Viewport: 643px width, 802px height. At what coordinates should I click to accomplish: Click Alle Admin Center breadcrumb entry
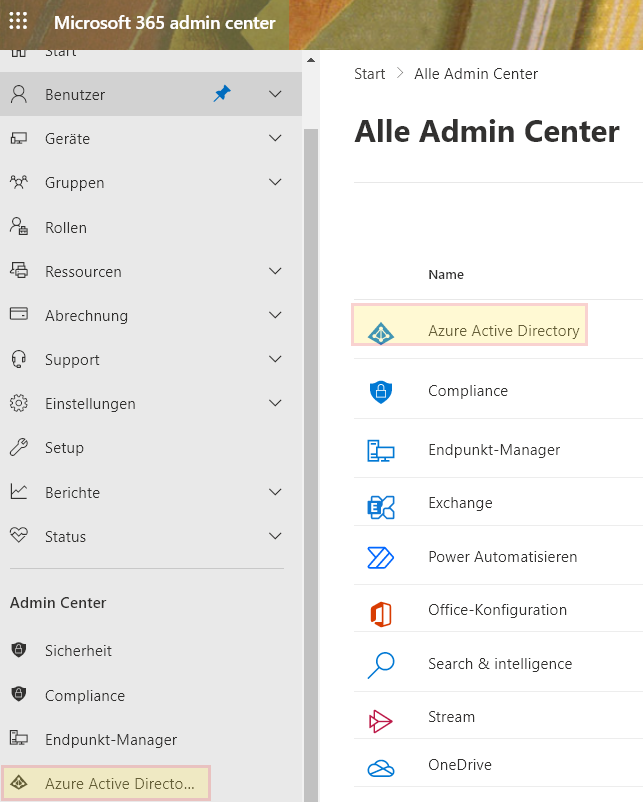tap(476, 74)
